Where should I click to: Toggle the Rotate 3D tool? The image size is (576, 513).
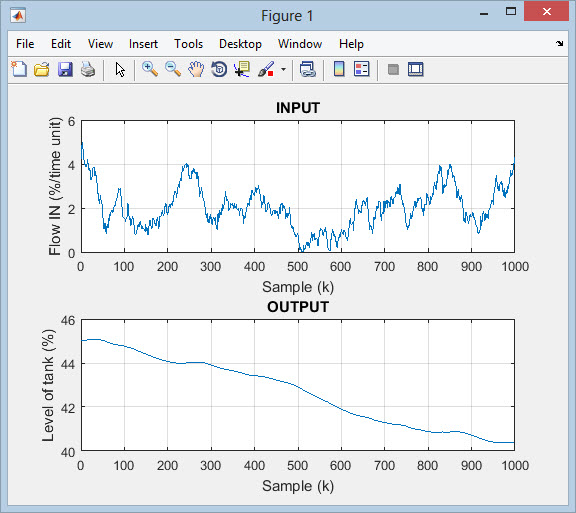click(x=219, y=69)
